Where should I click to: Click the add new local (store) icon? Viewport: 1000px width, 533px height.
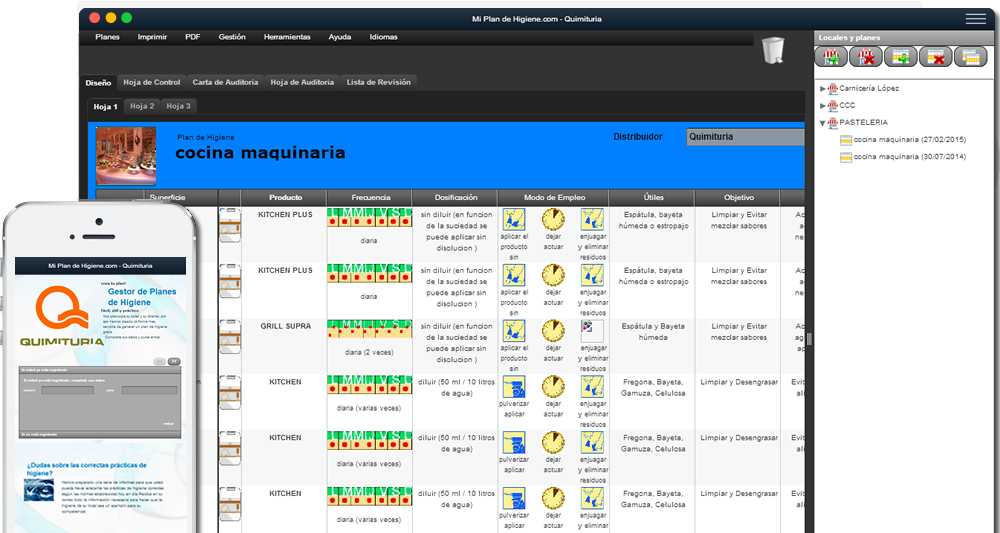[x=832, y=57]
